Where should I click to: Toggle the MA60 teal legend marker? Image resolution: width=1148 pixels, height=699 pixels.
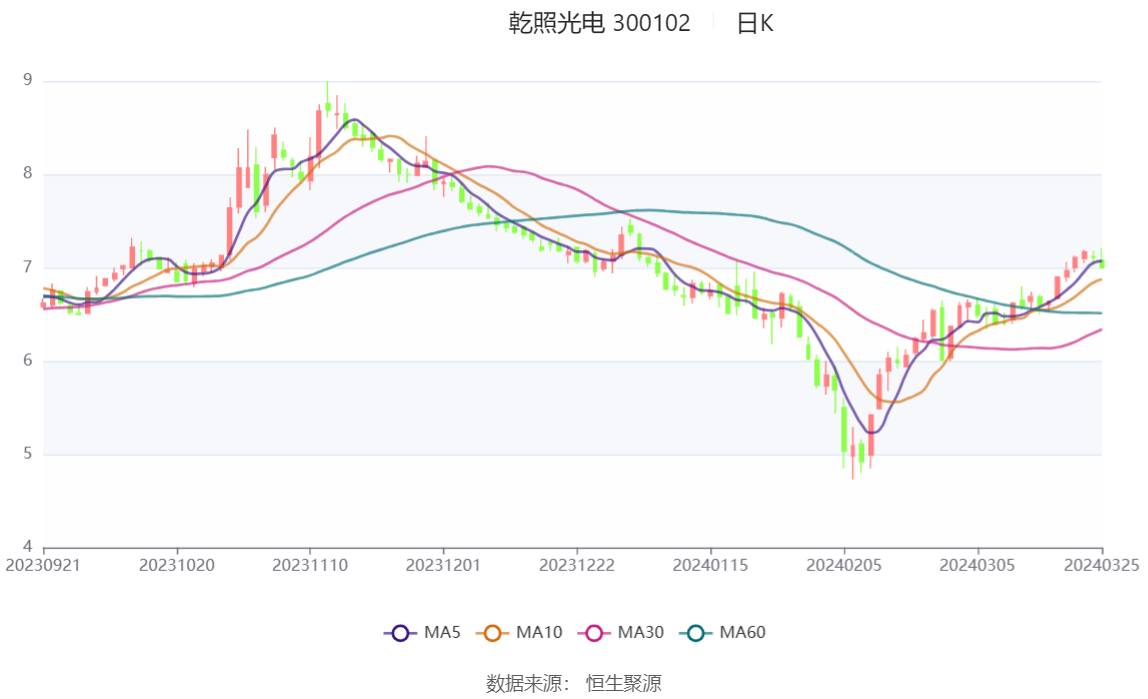point(696,633)
